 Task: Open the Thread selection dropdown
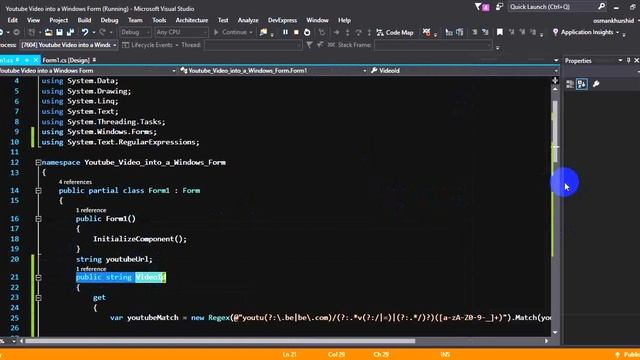(x=253, y=45)
